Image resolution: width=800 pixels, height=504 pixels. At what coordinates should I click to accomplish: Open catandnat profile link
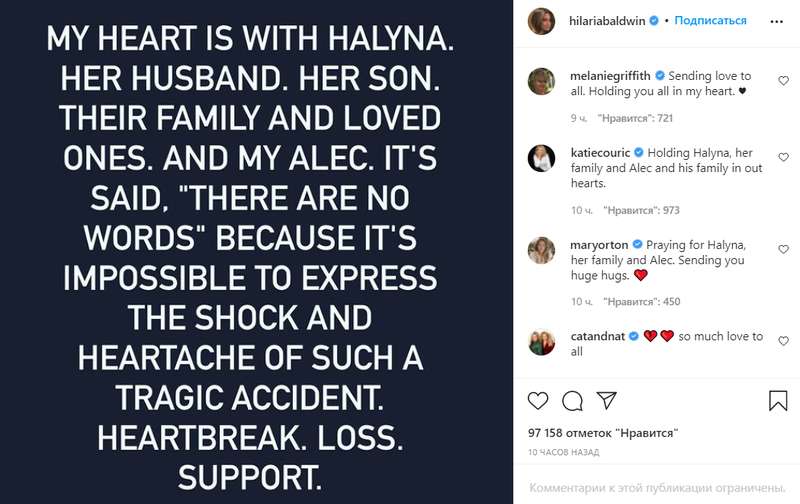pos(597,337)
